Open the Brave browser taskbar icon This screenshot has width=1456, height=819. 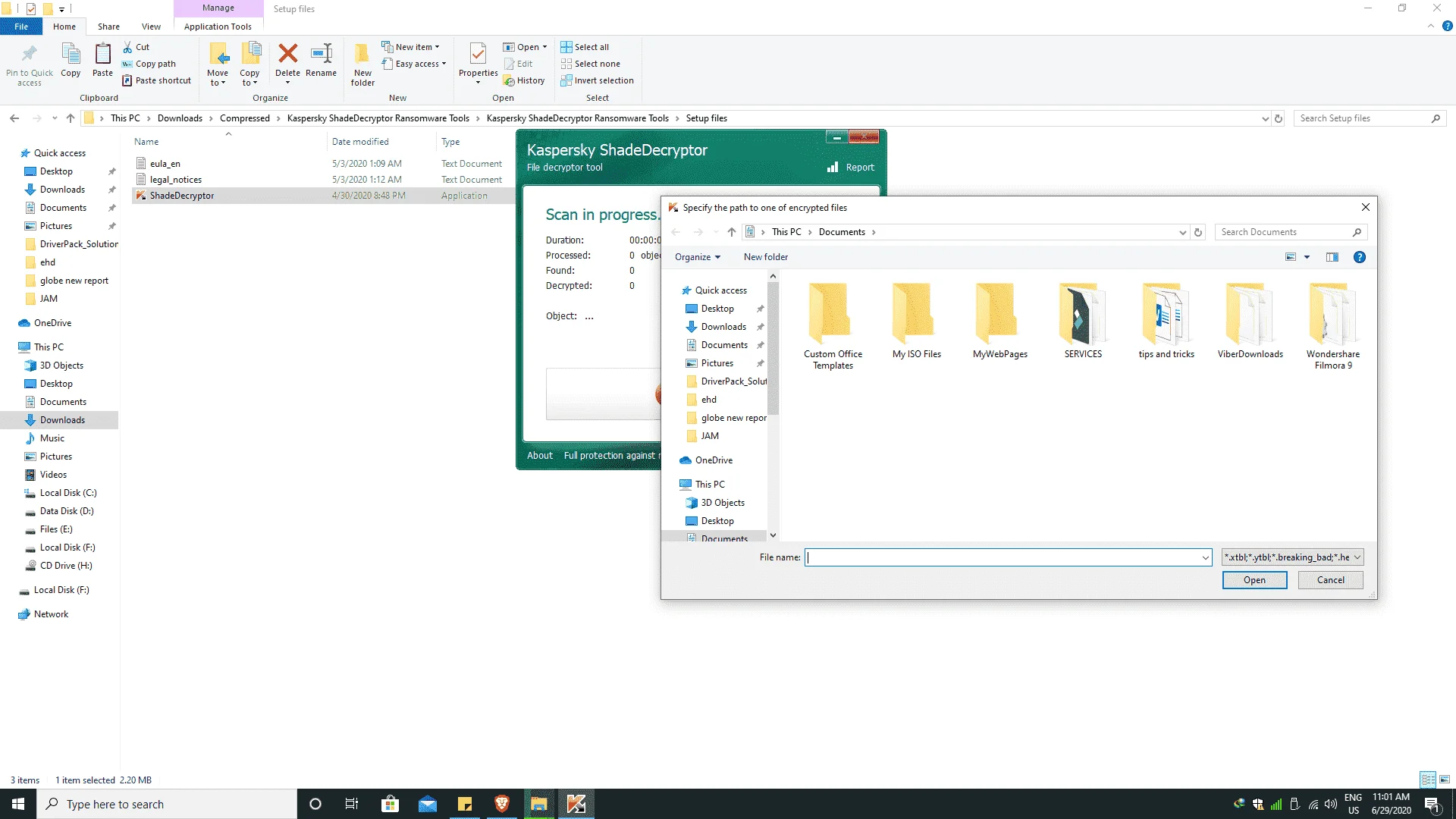click(x=502, y=804)
